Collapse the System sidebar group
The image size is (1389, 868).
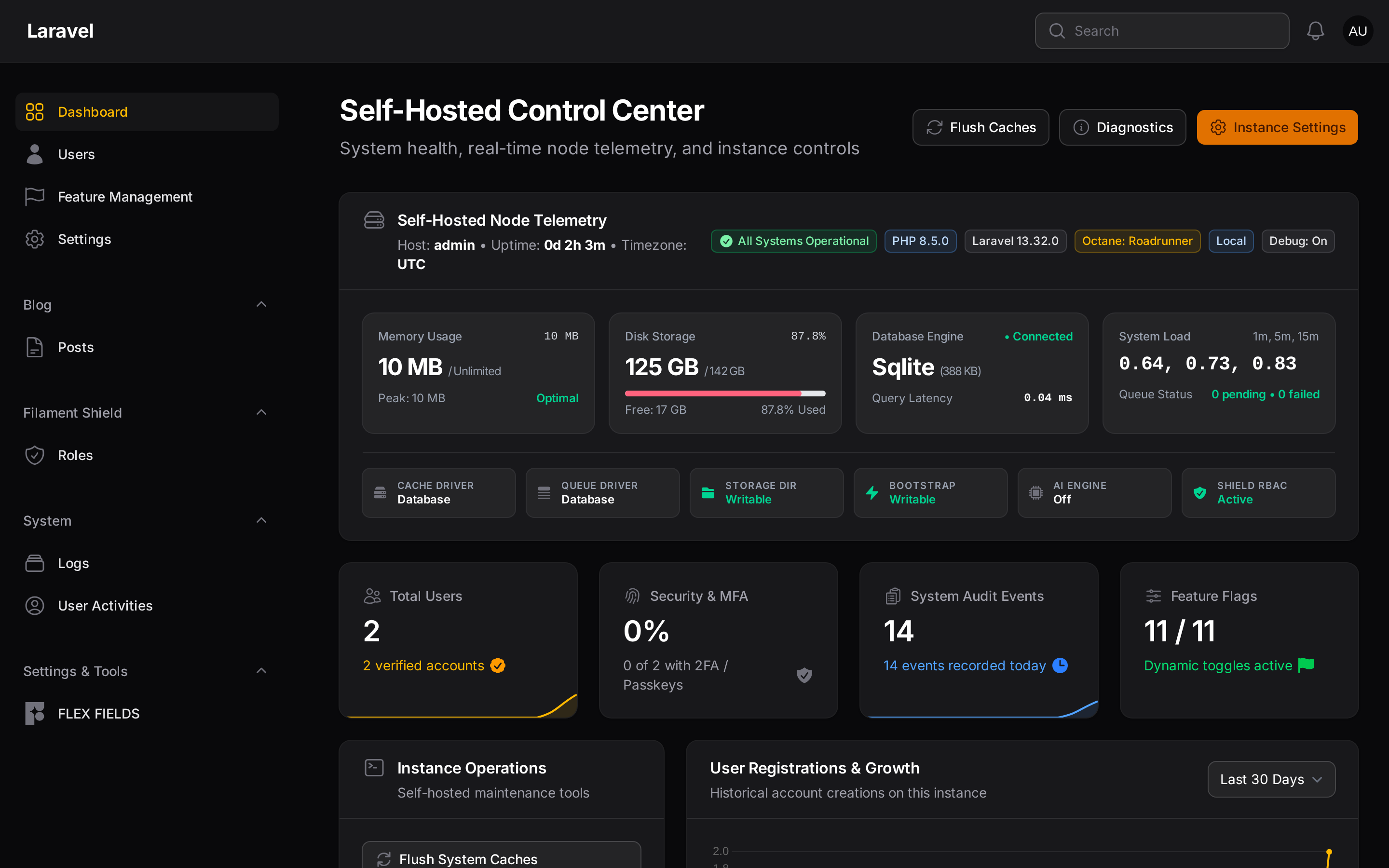pyautogui.click(x=261, y=520)
